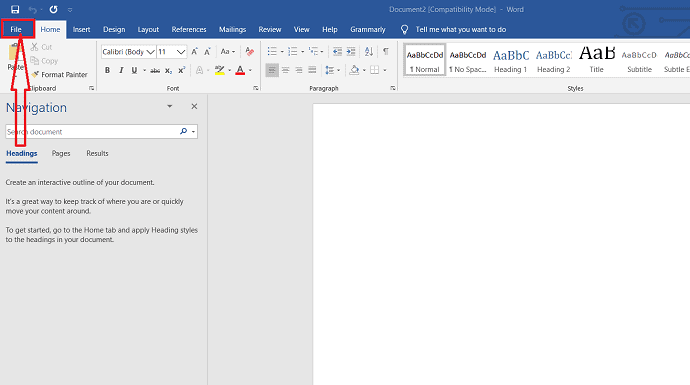Open the References ribbon tab

[189, 29]
